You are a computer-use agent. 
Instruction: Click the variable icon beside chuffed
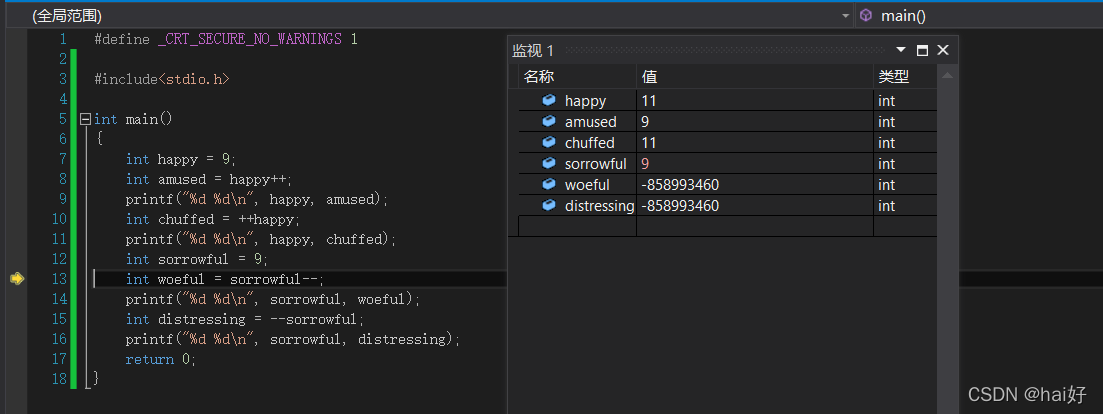548,143
